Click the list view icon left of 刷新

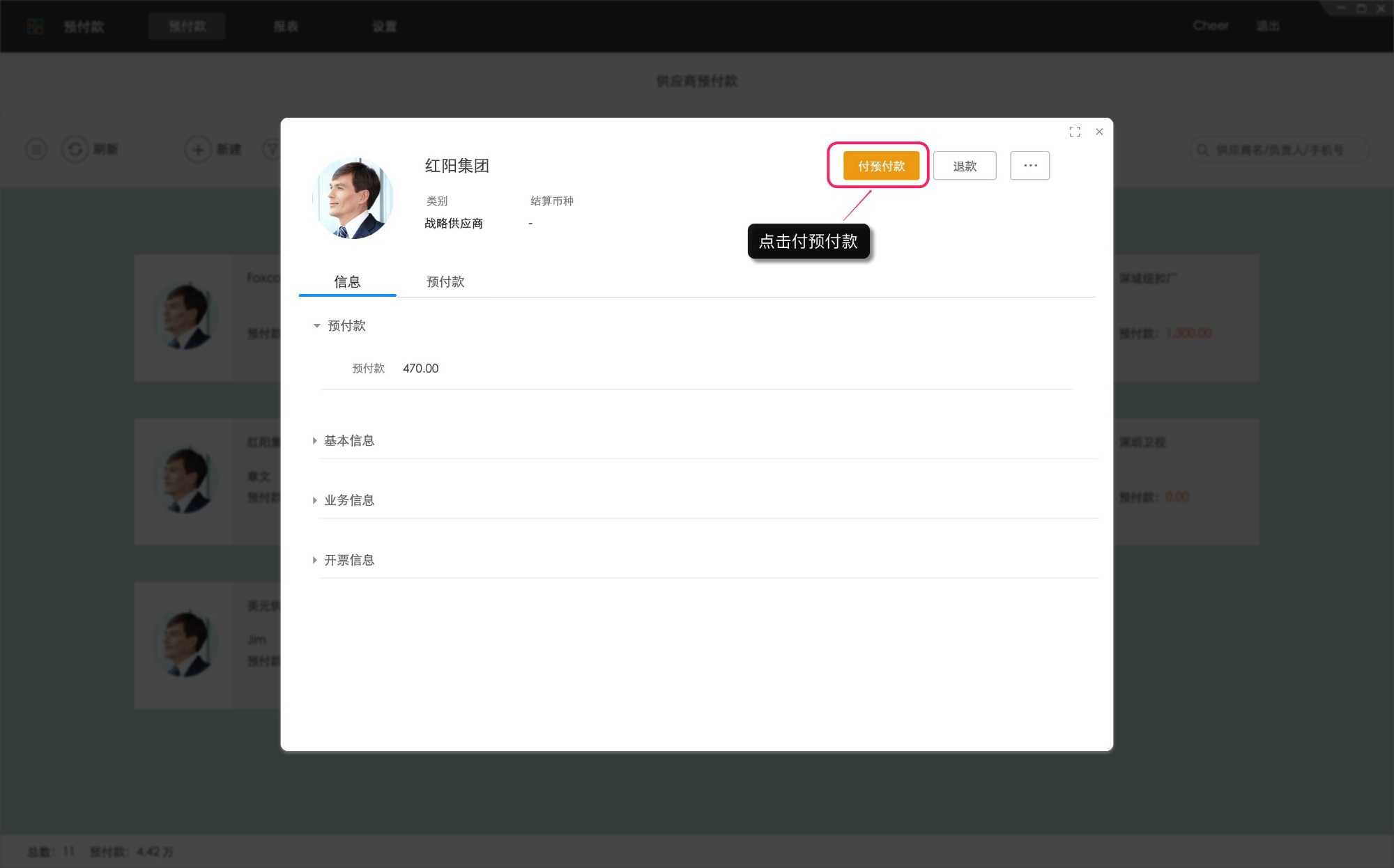tap(36, 149)
